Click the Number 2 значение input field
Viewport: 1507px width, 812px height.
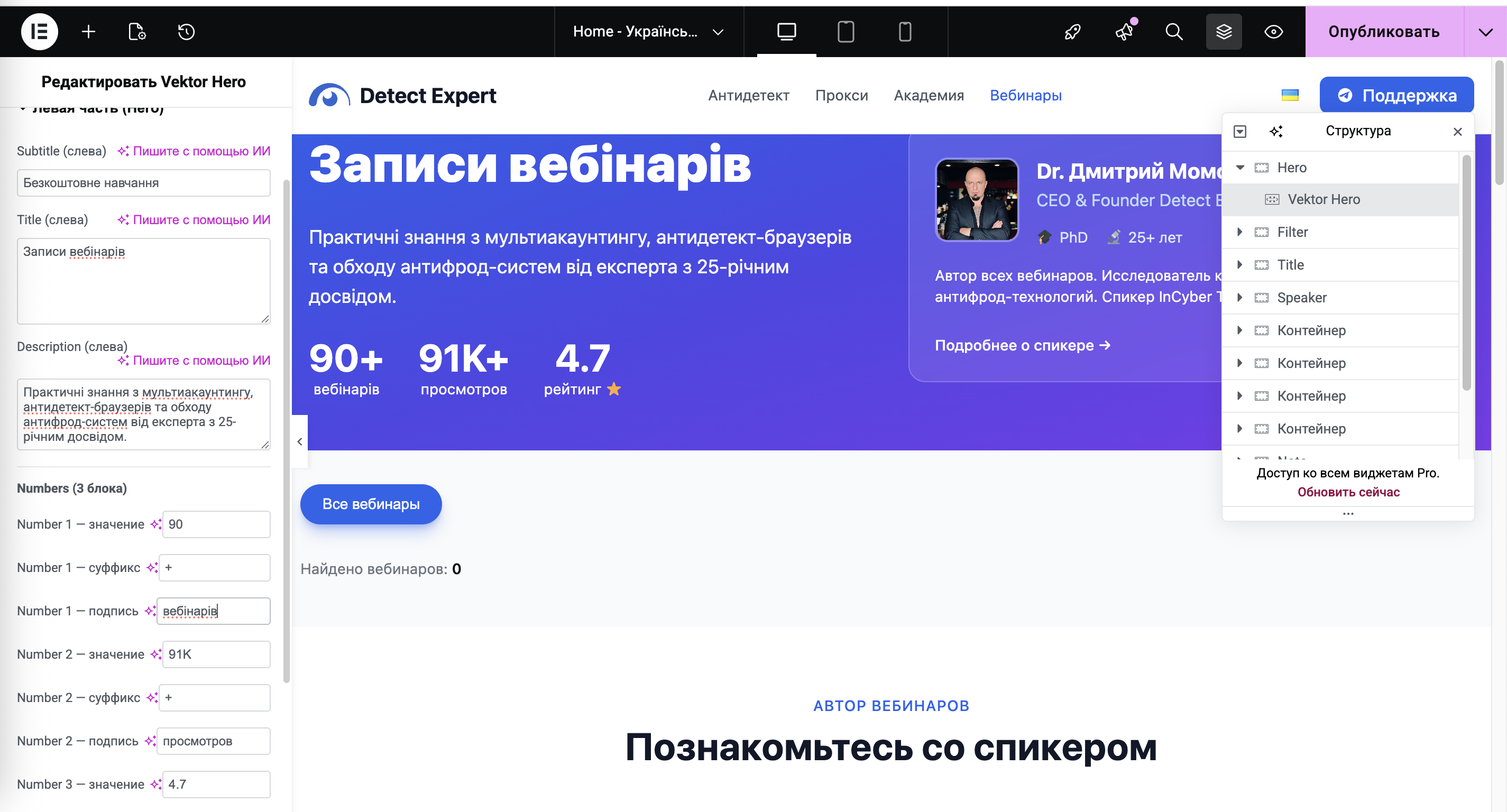coord(215,654)
